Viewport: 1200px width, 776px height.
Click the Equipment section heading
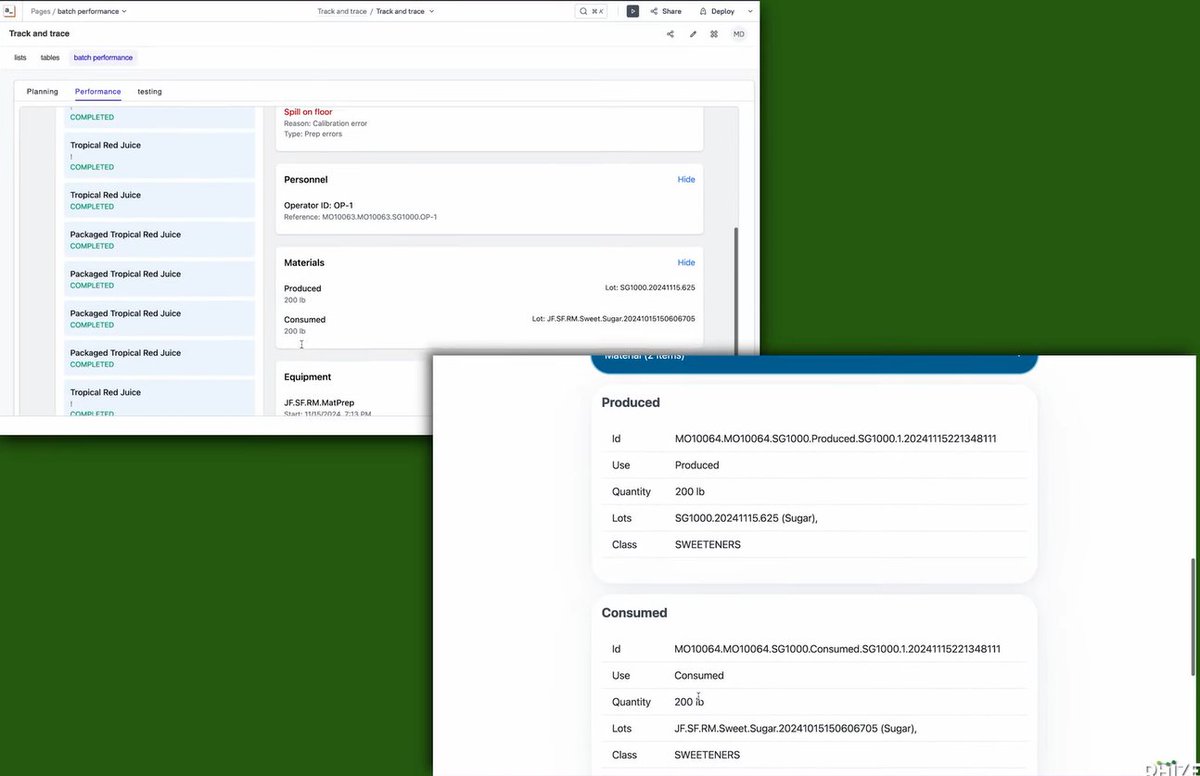point(307,377)
